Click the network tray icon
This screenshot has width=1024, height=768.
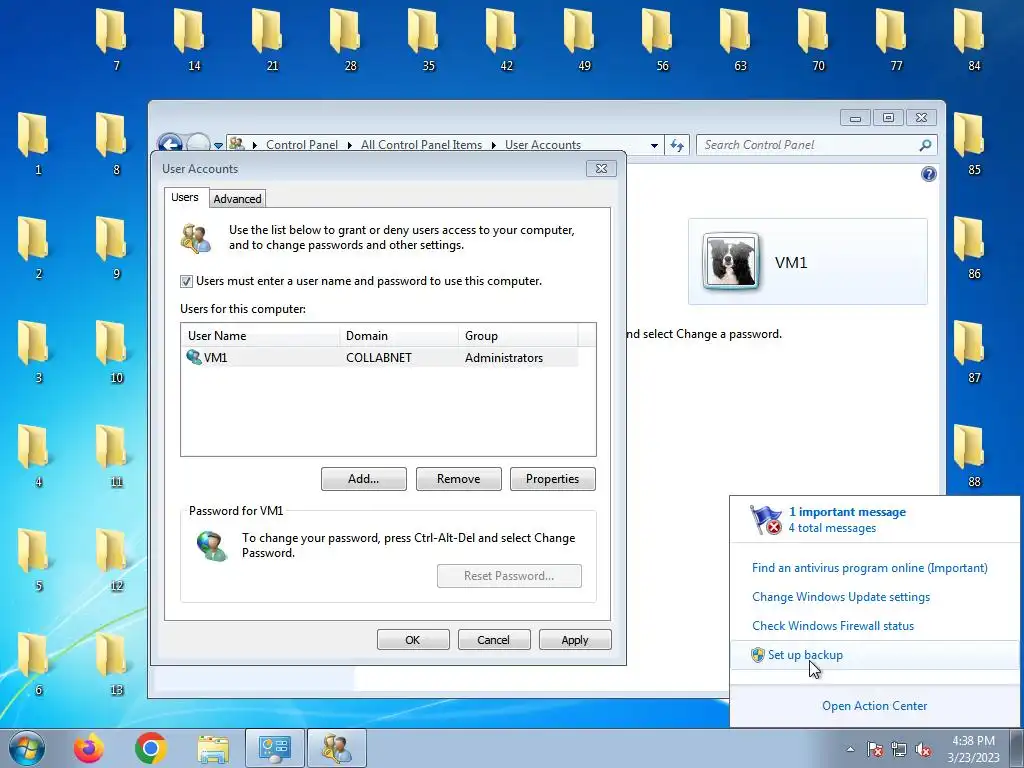[899, 749]
